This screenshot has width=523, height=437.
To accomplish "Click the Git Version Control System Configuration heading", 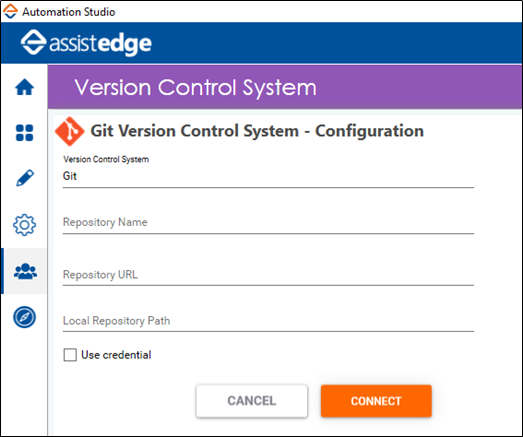I will pyautogui.click(x=257, y=131).
